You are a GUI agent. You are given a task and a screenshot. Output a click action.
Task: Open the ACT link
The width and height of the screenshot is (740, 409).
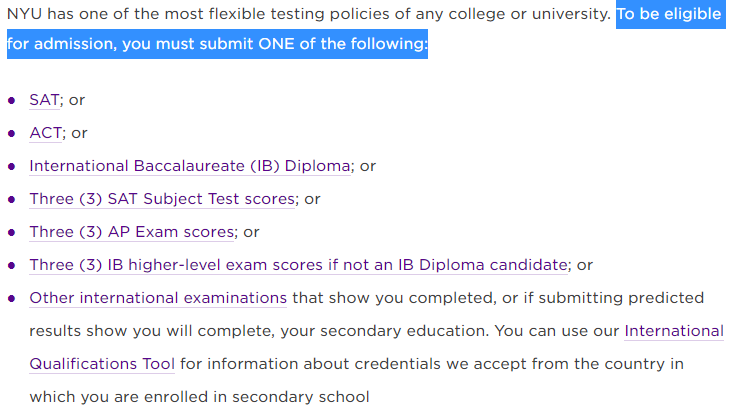tap(46, 133)
